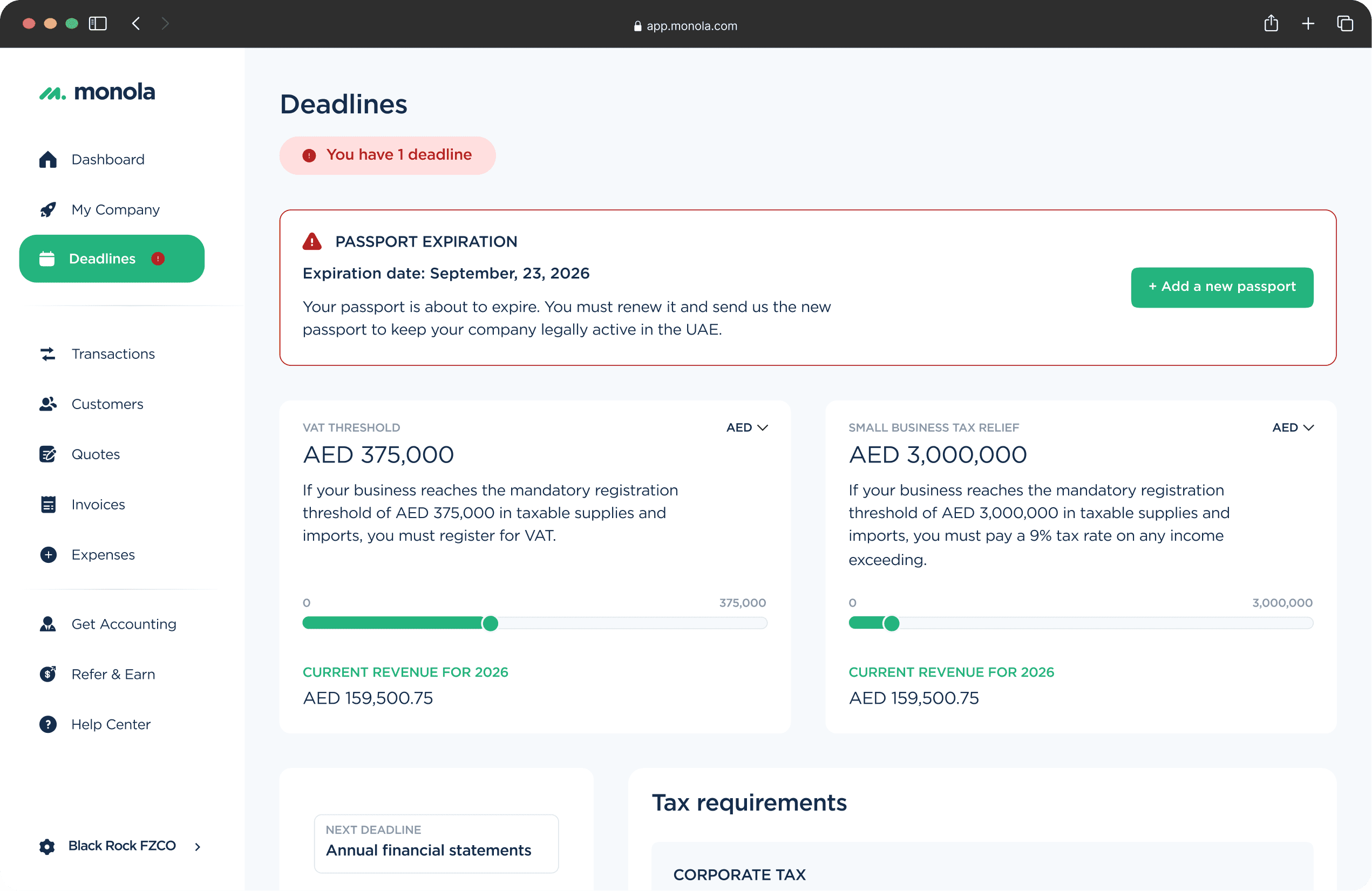Click the Annual financial statements deadline card
This screenshot has width=1372, height=891.
tap(436, 843)
